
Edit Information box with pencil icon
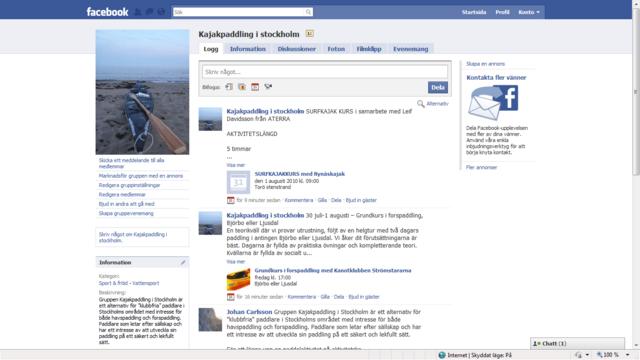183,262
